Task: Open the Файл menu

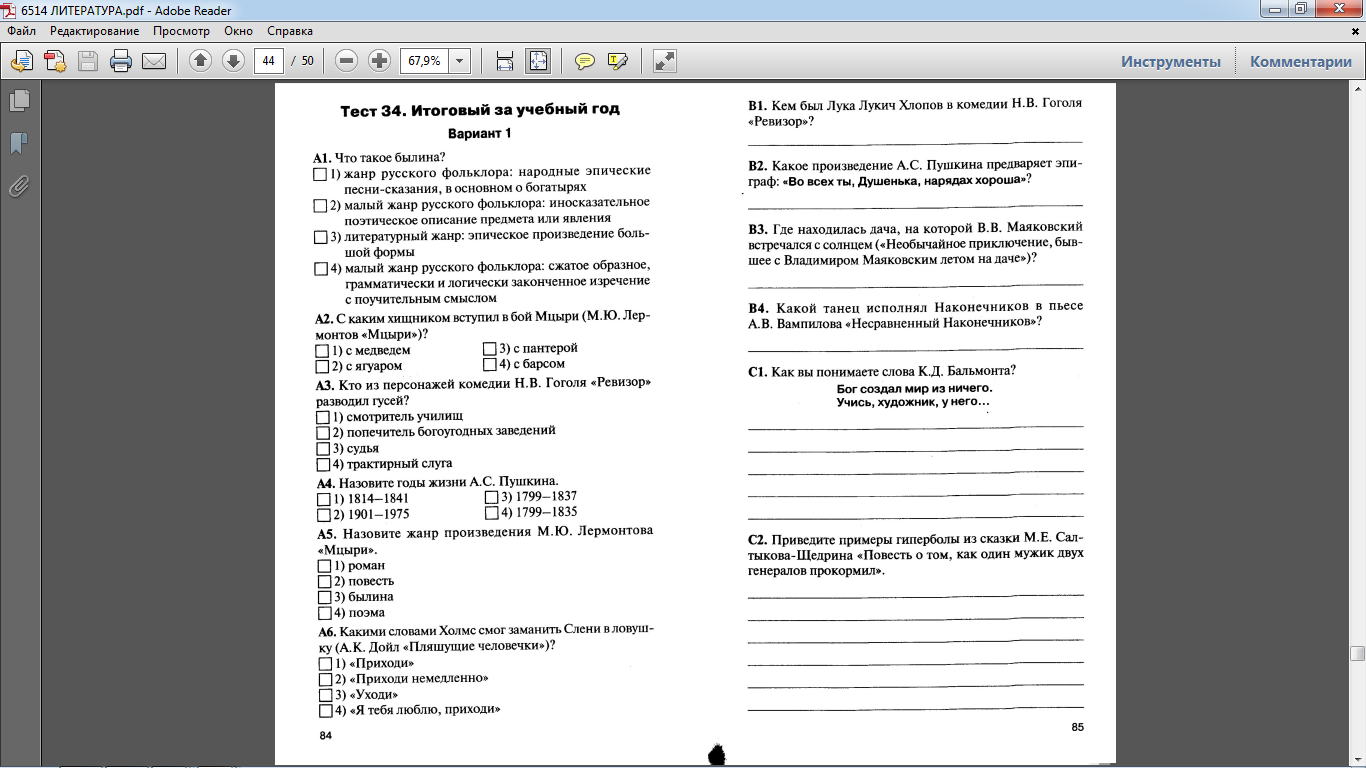Action: click(21, 31)
